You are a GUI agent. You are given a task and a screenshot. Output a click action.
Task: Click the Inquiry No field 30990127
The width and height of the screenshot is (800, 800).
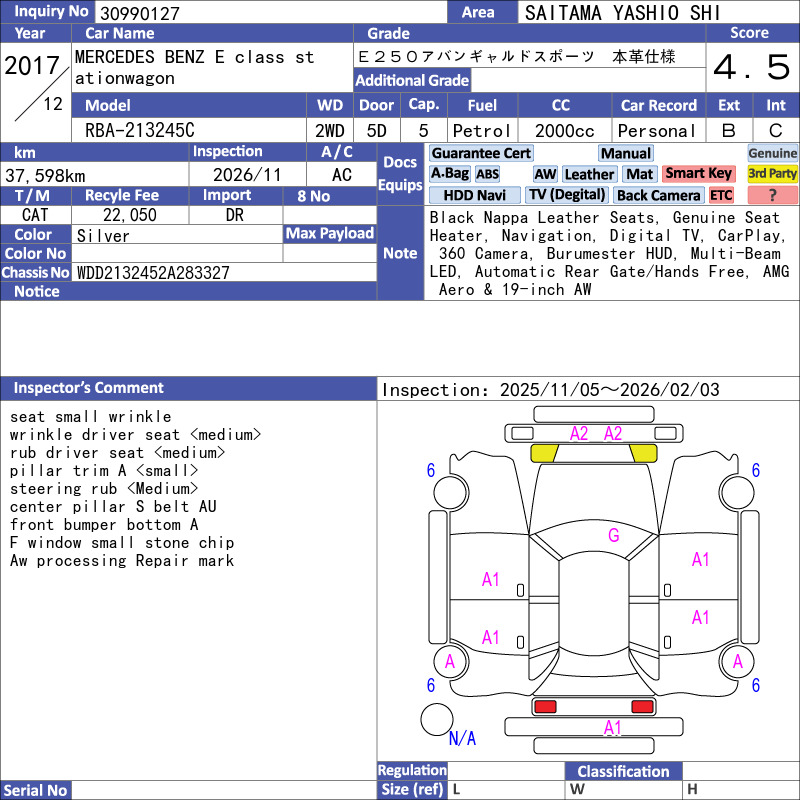tap(270, 13)
